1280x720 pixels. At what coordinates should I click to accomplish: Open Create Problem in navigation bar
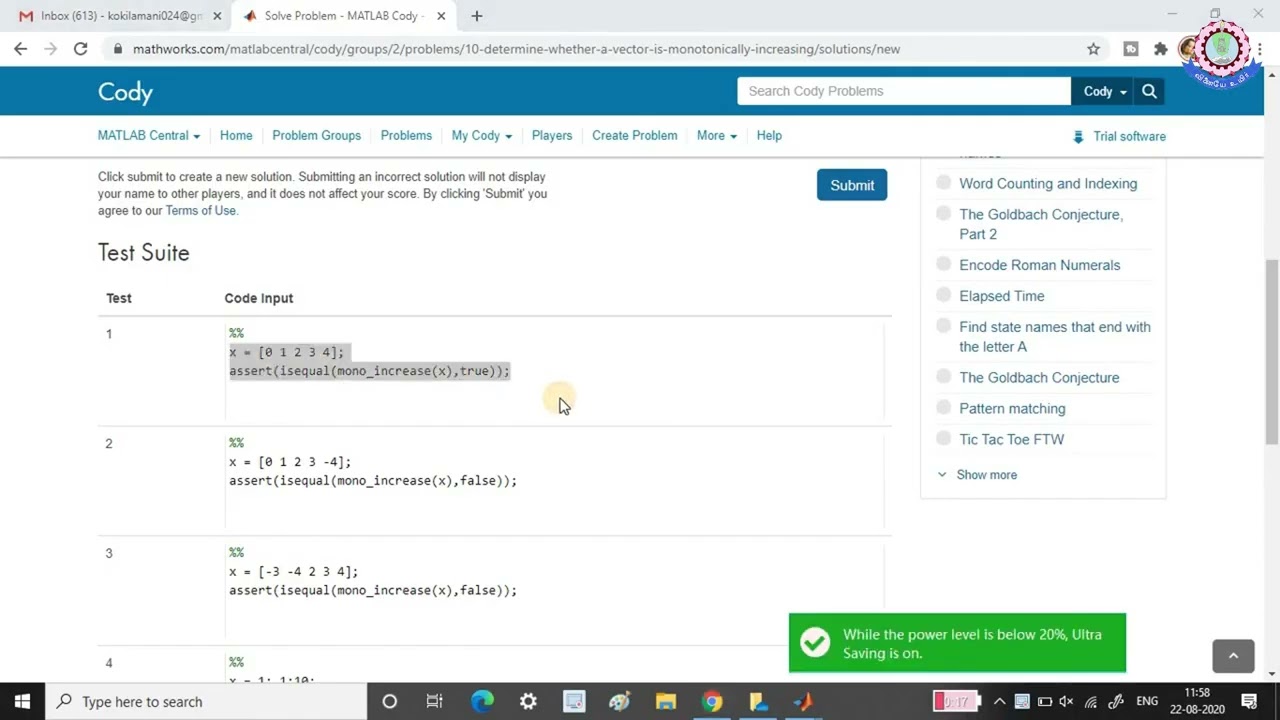(x=634, y=135)
